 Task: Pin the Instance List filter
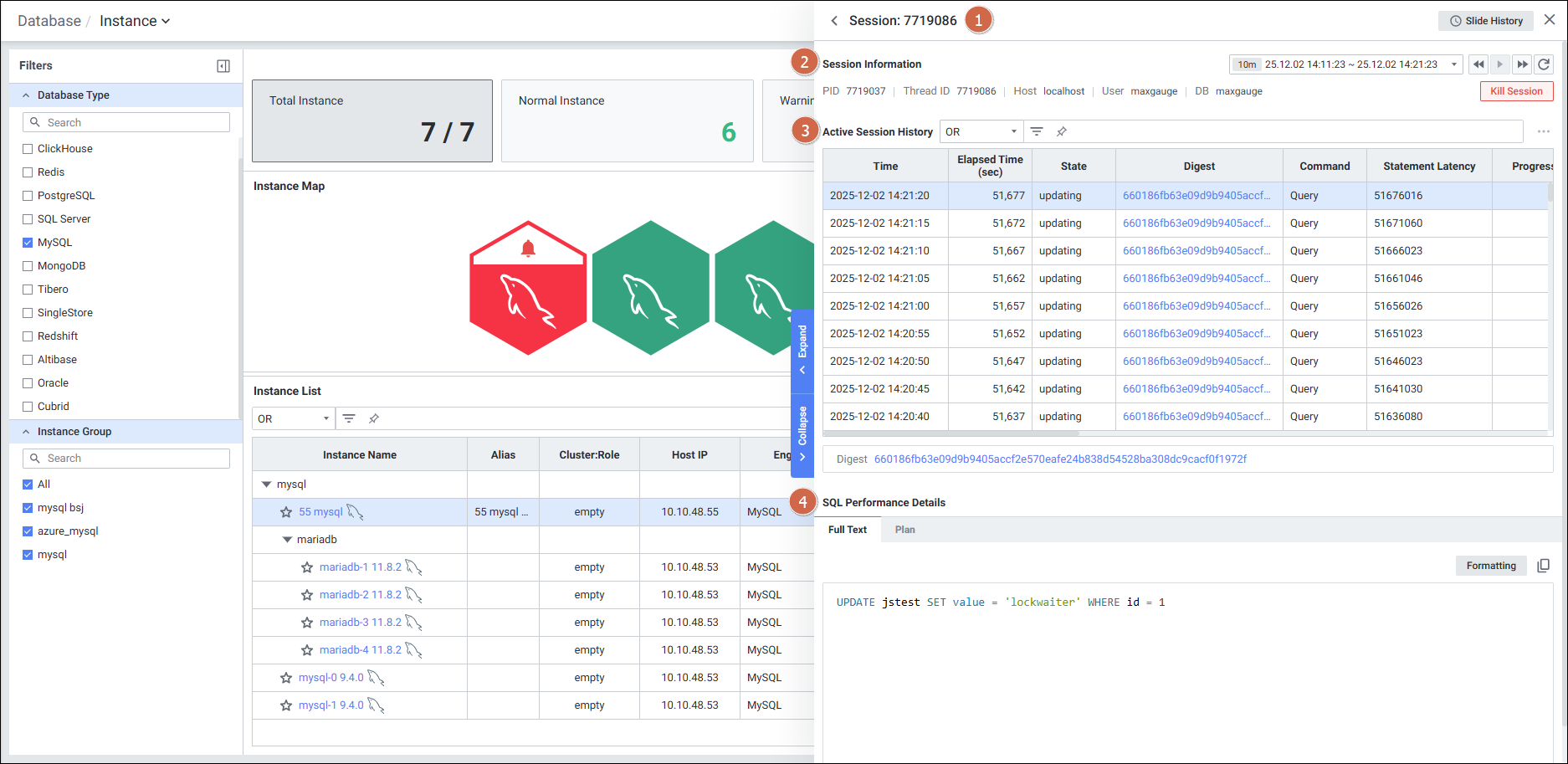click(x=374, y=418)
